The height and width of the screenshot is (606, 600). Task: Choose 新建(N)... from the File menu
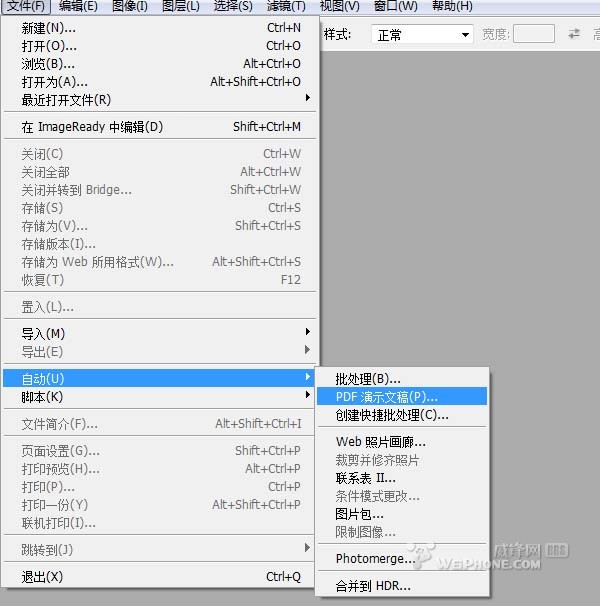tap(161, 28)
